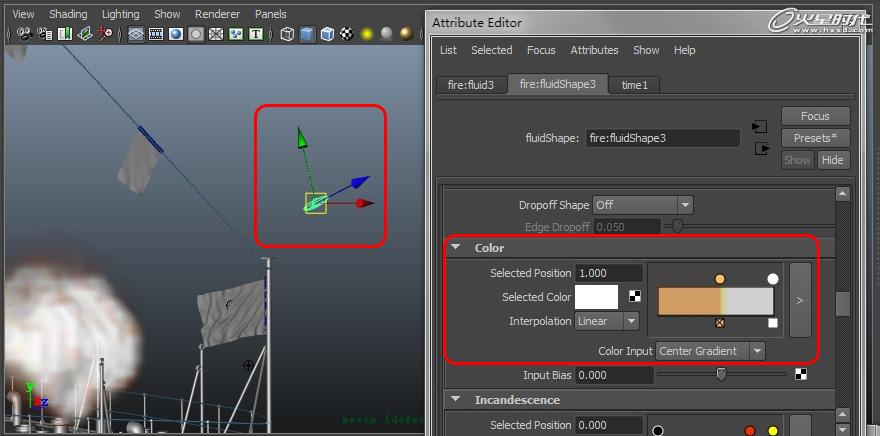
Task: Open the Attribute Editor Selected menu
Action: pos(492,50)
